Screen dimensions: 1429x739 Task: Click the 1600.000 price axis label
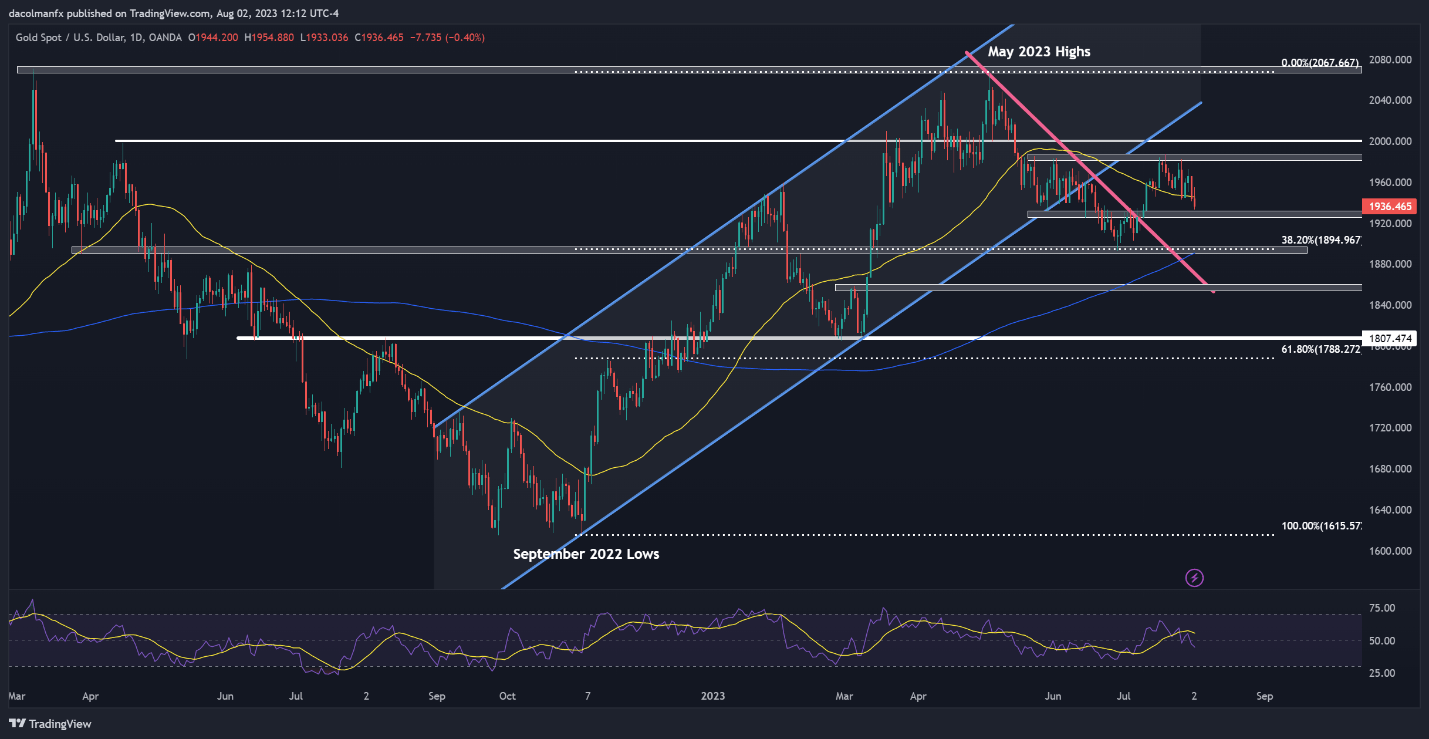pyautogui.click(x=1390, y=551)
